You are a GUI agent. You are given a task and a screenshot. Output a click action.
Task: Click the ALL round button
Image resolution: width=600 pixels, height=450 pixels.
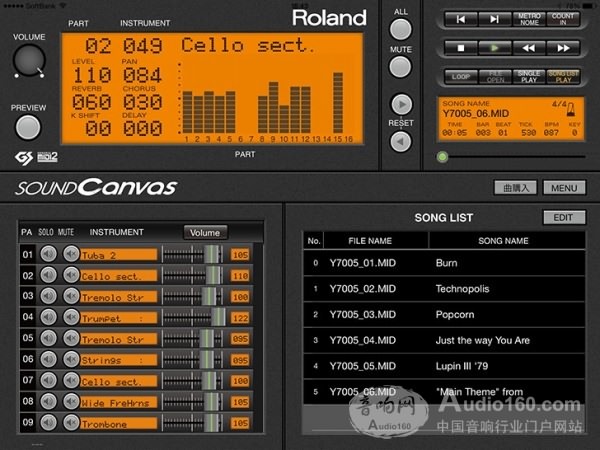coord(400,29)
